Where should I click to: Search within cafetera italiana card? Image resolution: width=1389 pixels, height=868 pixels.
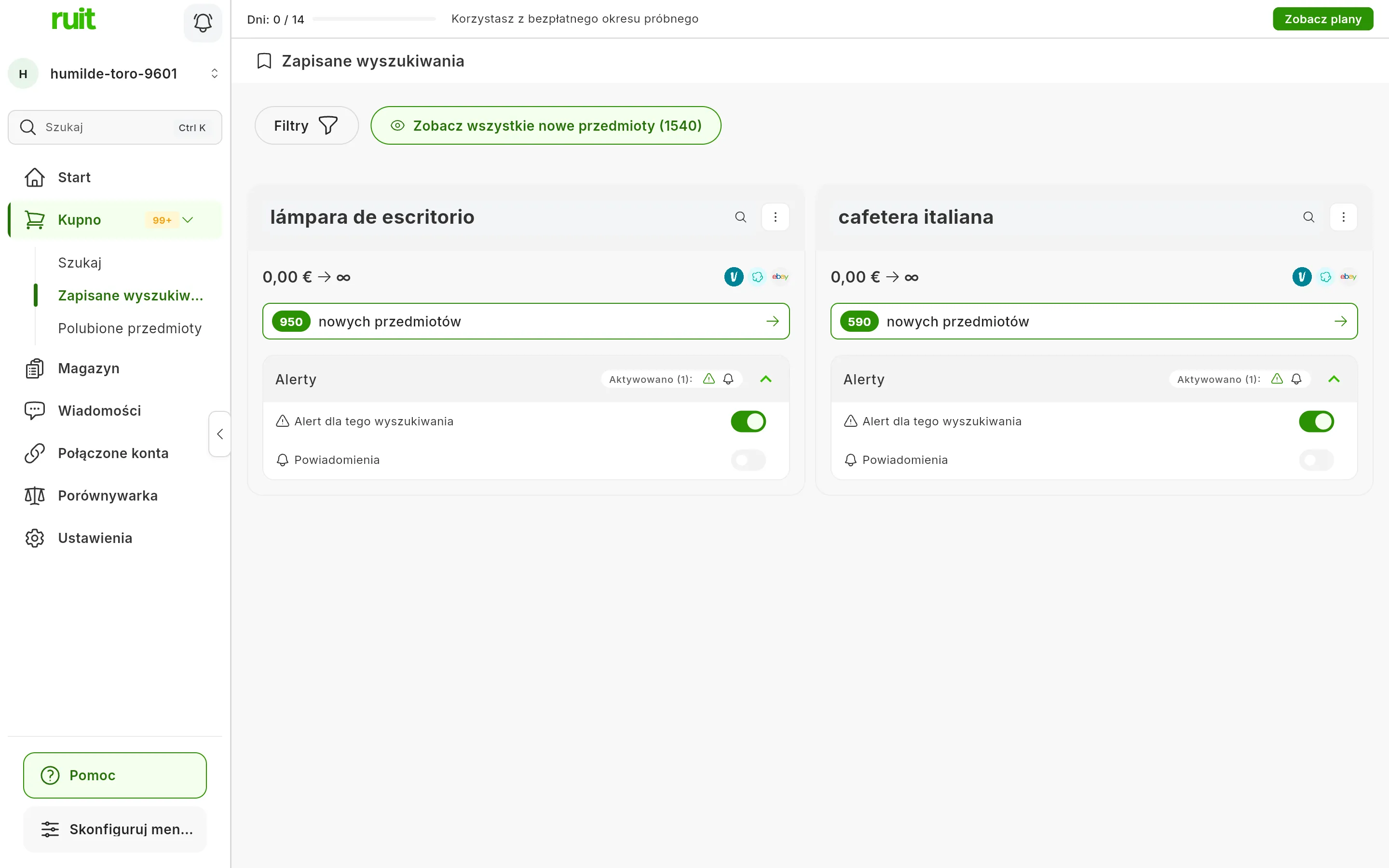click(1308, 217)
